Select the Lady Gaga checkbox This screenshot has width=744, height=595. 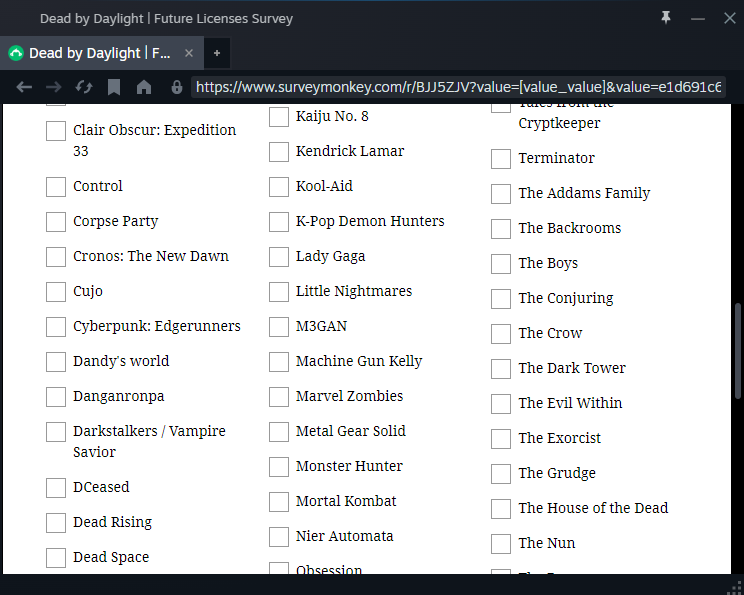279,257
